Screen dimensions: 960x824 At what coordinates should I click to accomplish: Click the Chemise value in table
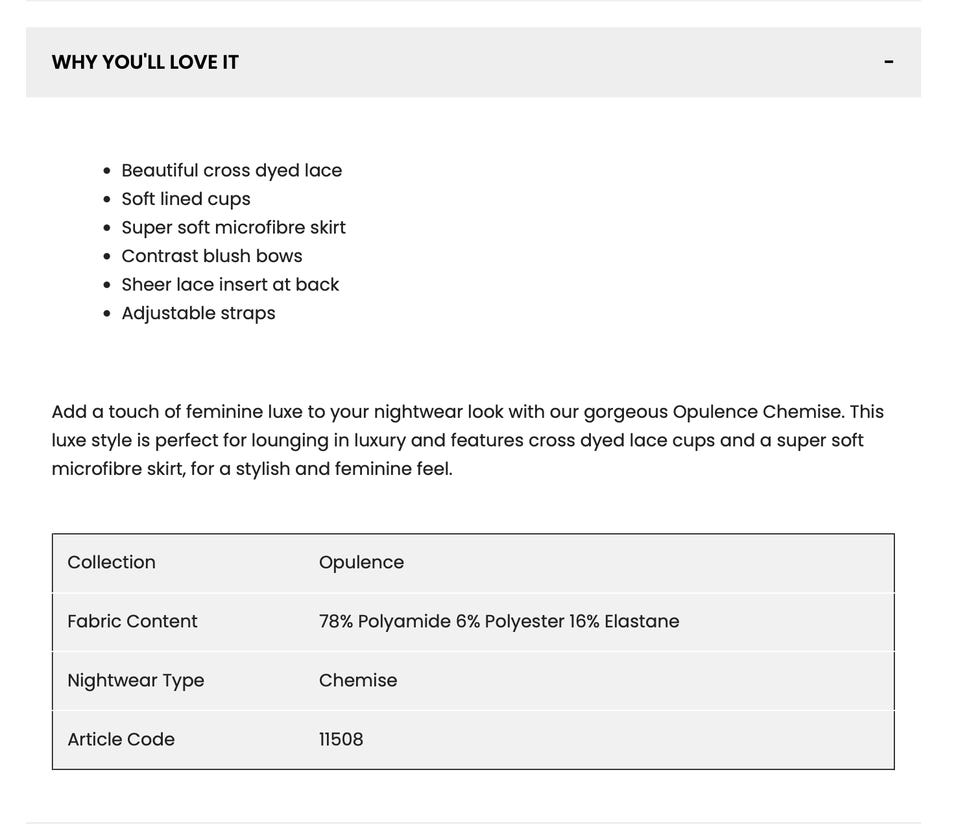[358, 680]
